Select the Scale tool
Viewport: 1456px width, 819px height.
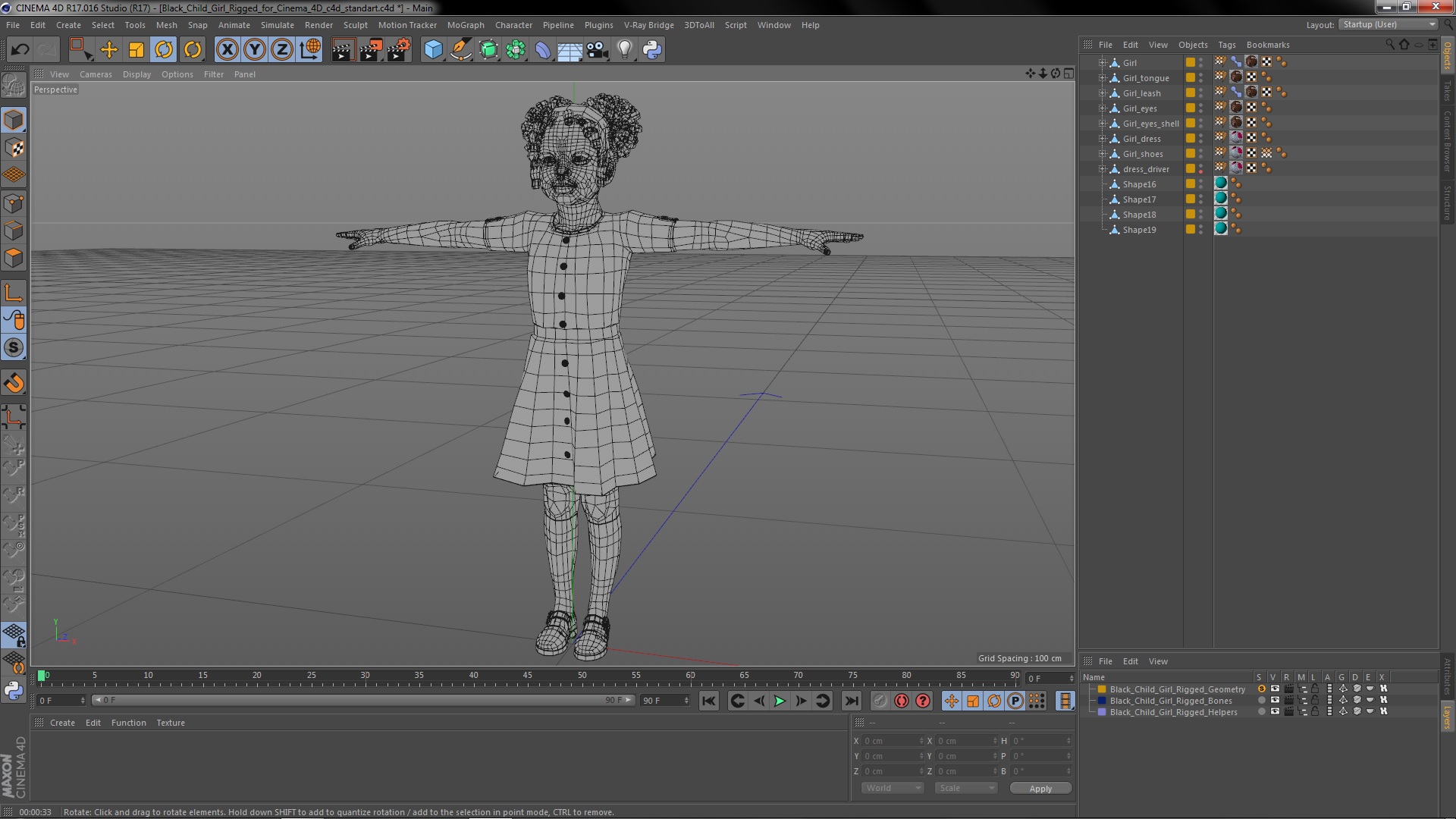coord(136,50)
